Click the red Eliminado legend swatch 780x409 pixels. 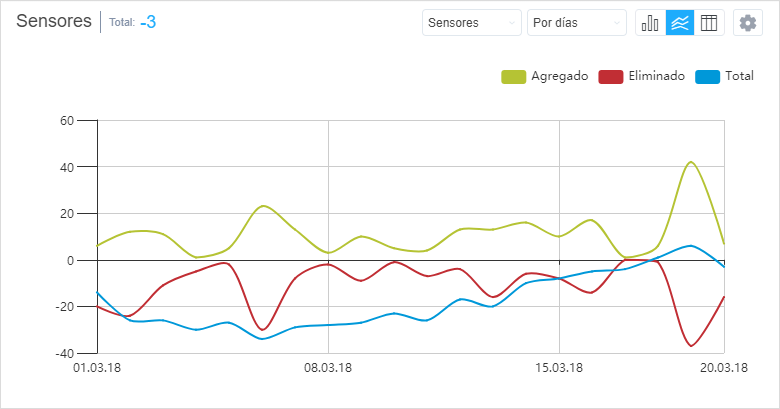609,76
